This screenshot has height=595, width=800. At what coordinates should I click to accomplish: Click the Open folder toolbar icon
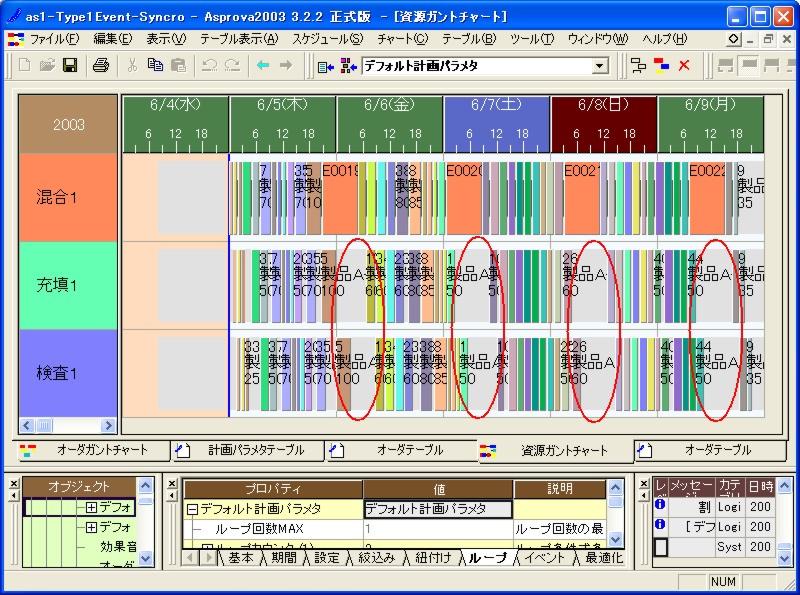[x=47, y=65]
